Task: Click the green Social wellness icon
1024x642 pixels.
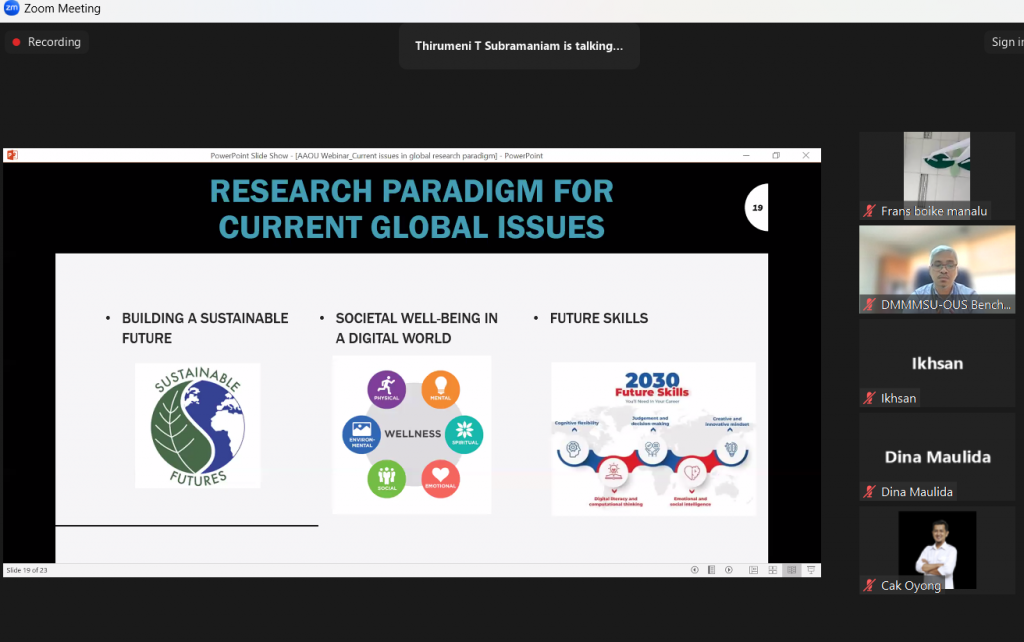Action: pos(387,479)
